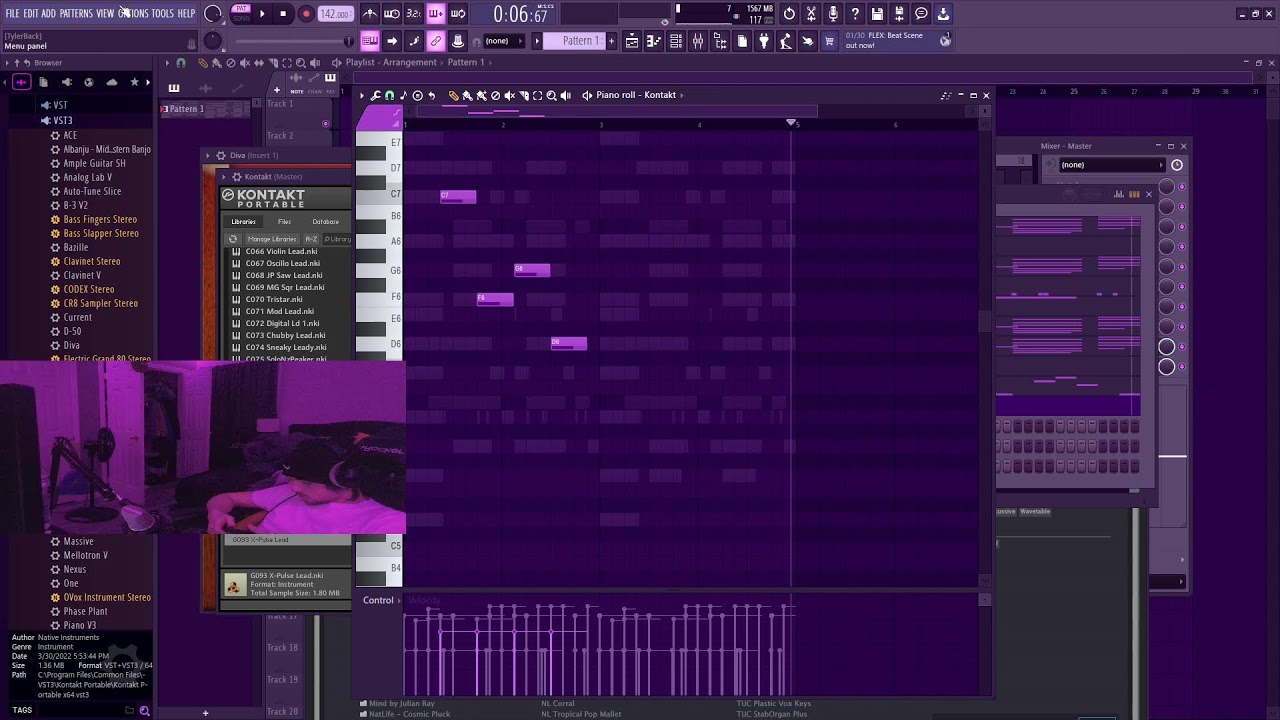Click A-Z sort button in Kontakt
1280x720 pixels.
(311, 239)
